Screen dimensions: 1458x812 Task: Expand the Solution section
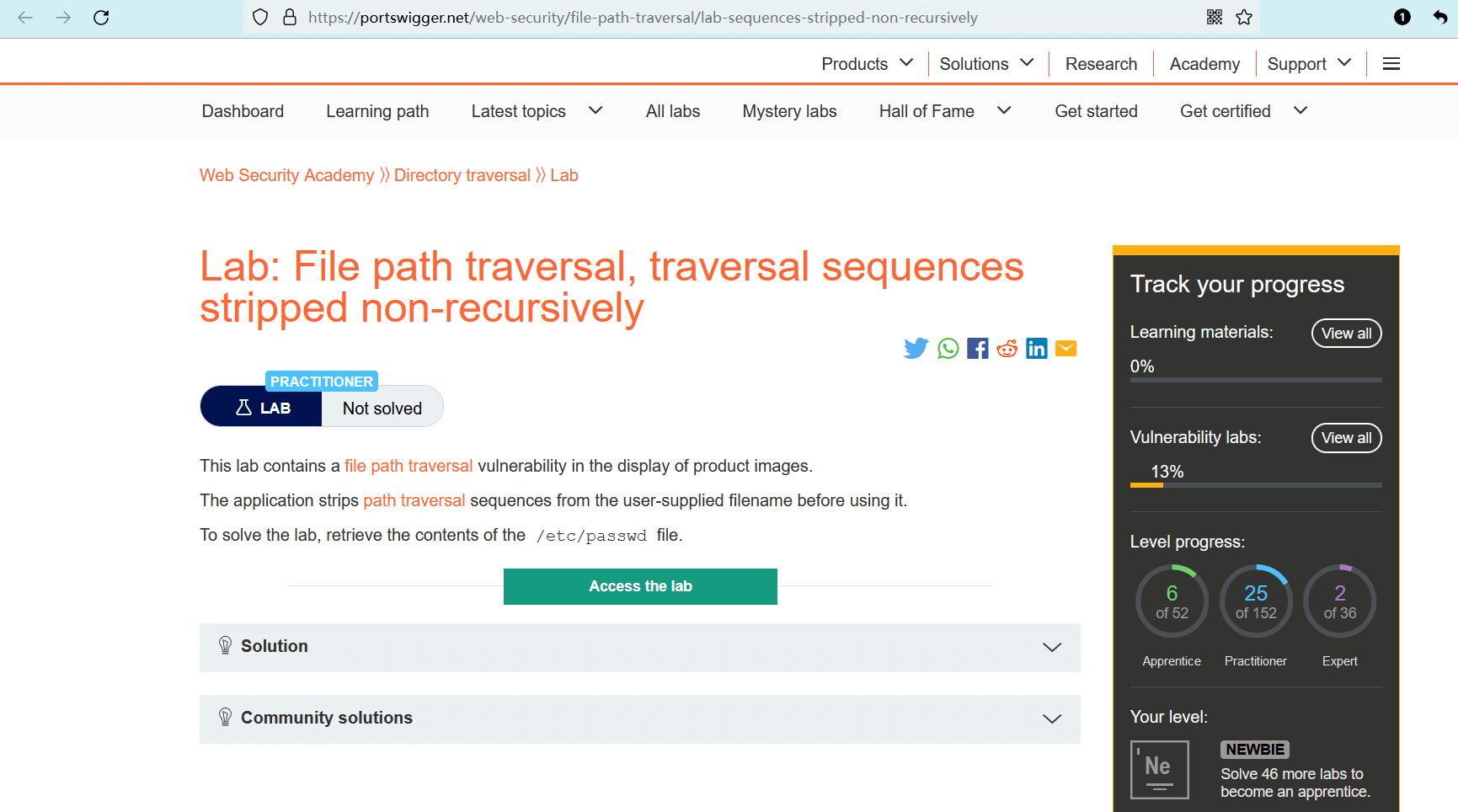(x=640, y=647)
